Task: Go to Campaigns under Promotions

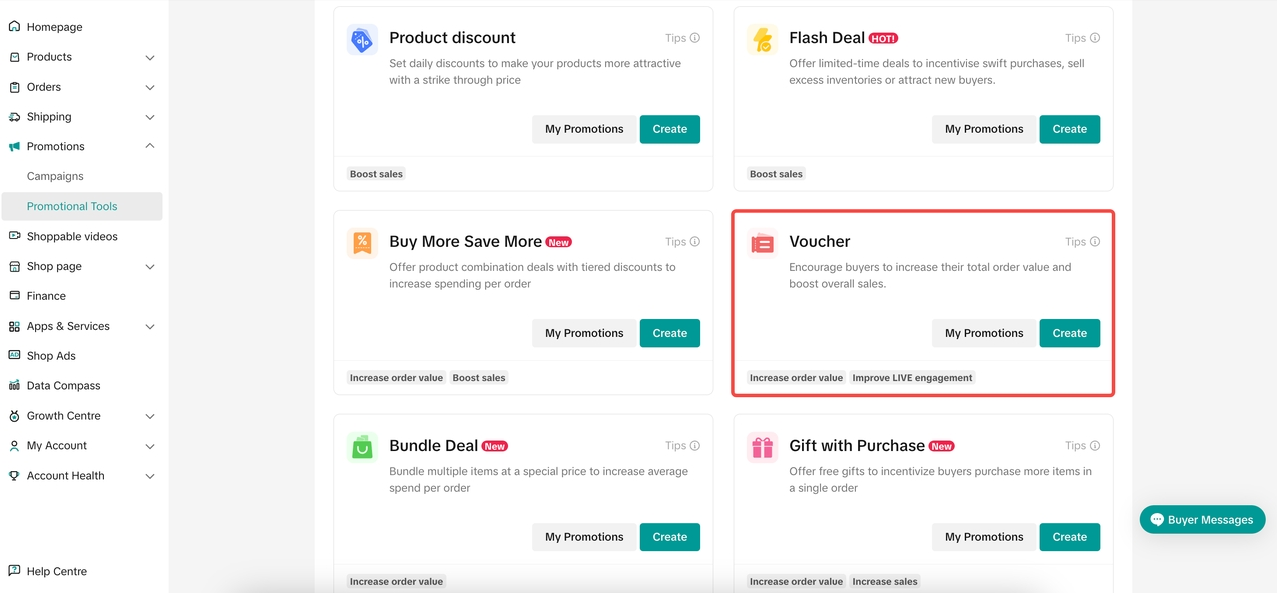Action: [55, 176]
